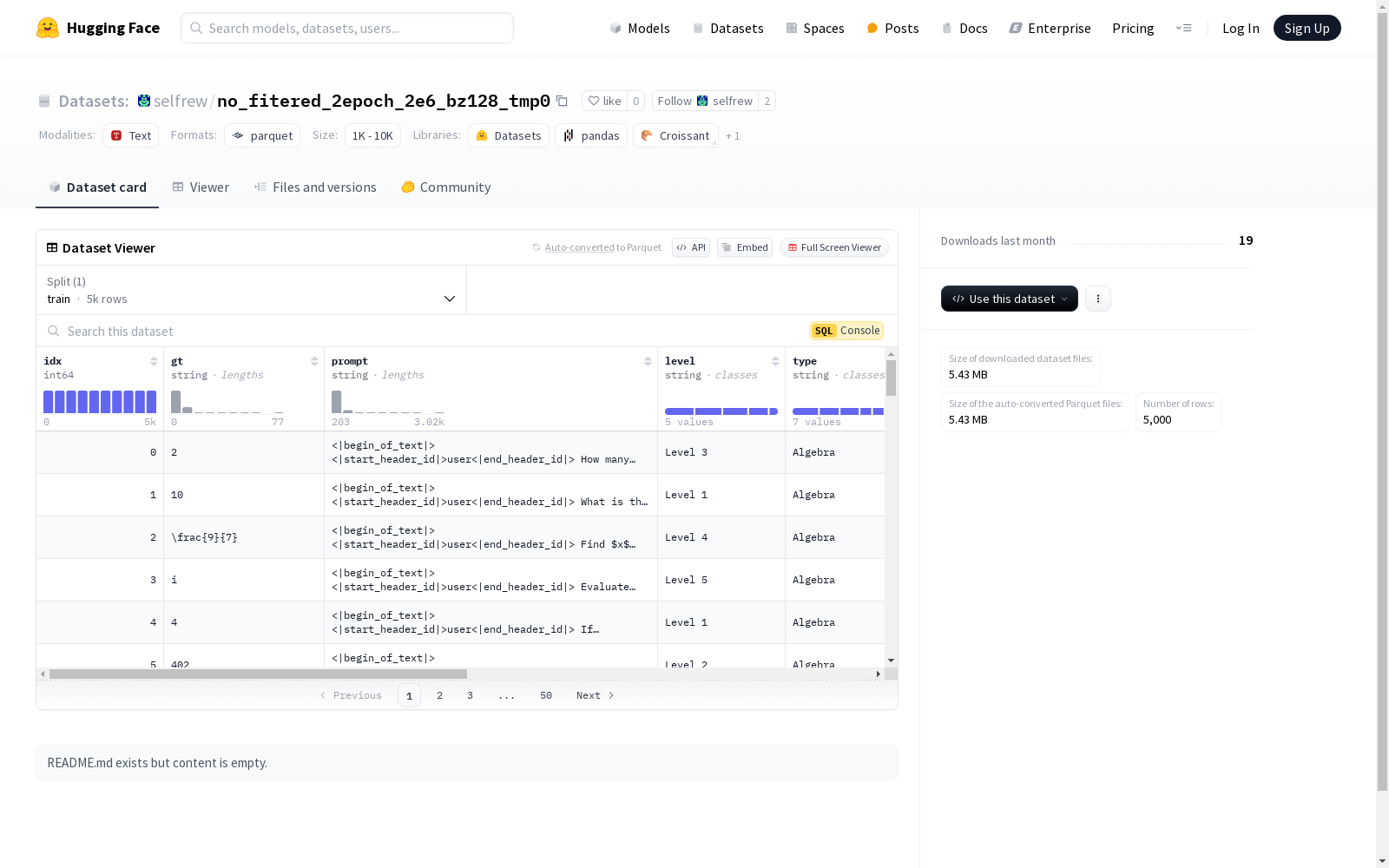The height and width of the screenshot is (868, 1389).
Task: Click the Follow selfrew button
Action: (x=705, y=101)
